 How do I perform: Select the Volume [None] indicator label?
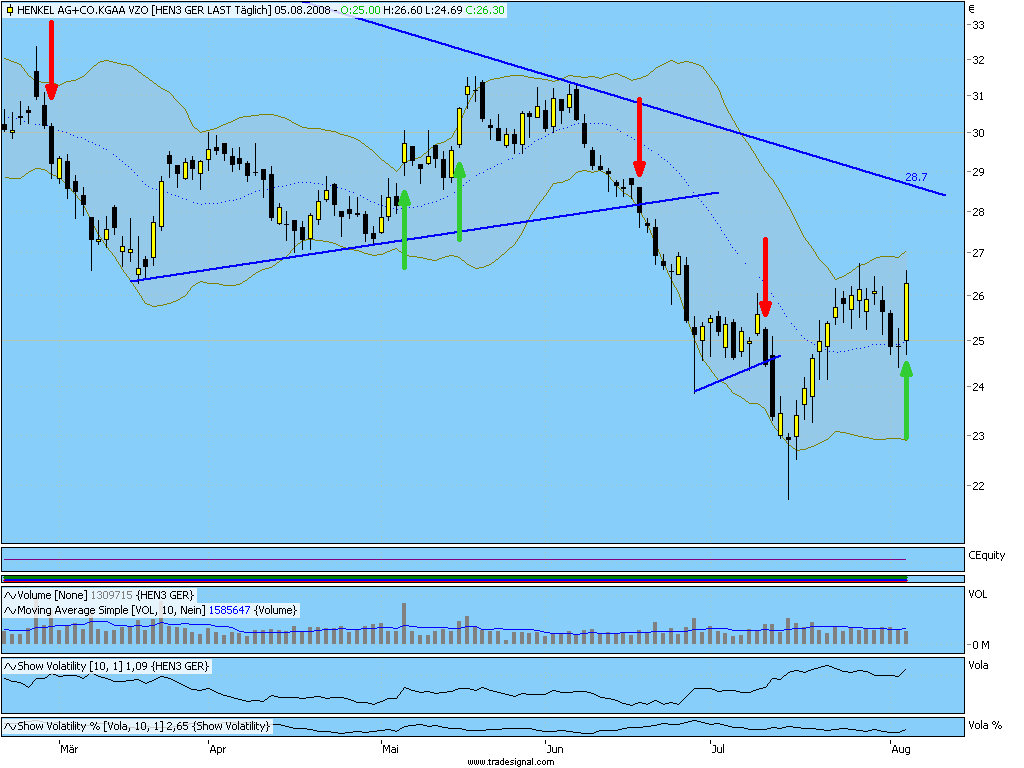52,595
